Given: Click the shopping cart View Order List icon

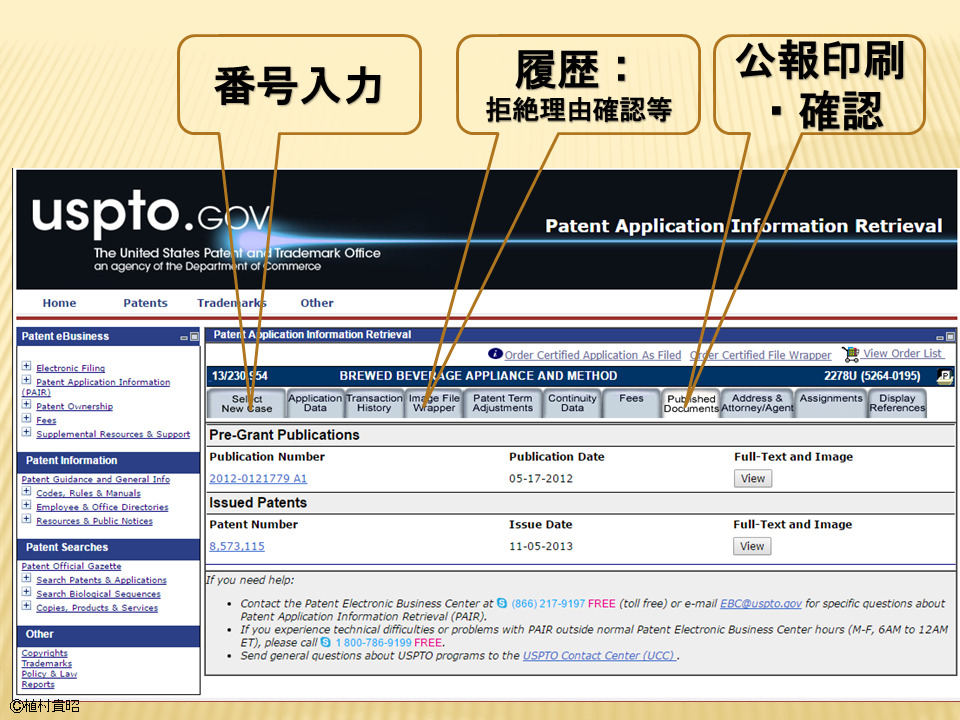Looking at the screenshot, I should pos(850,354).
